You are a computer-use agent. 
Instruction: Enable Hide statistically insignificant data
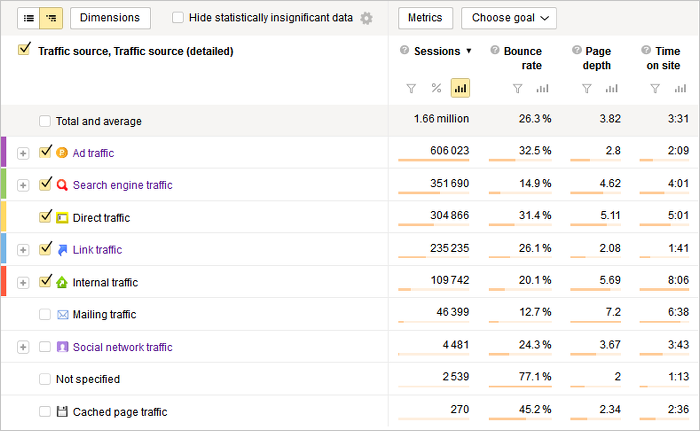(178, 18)
